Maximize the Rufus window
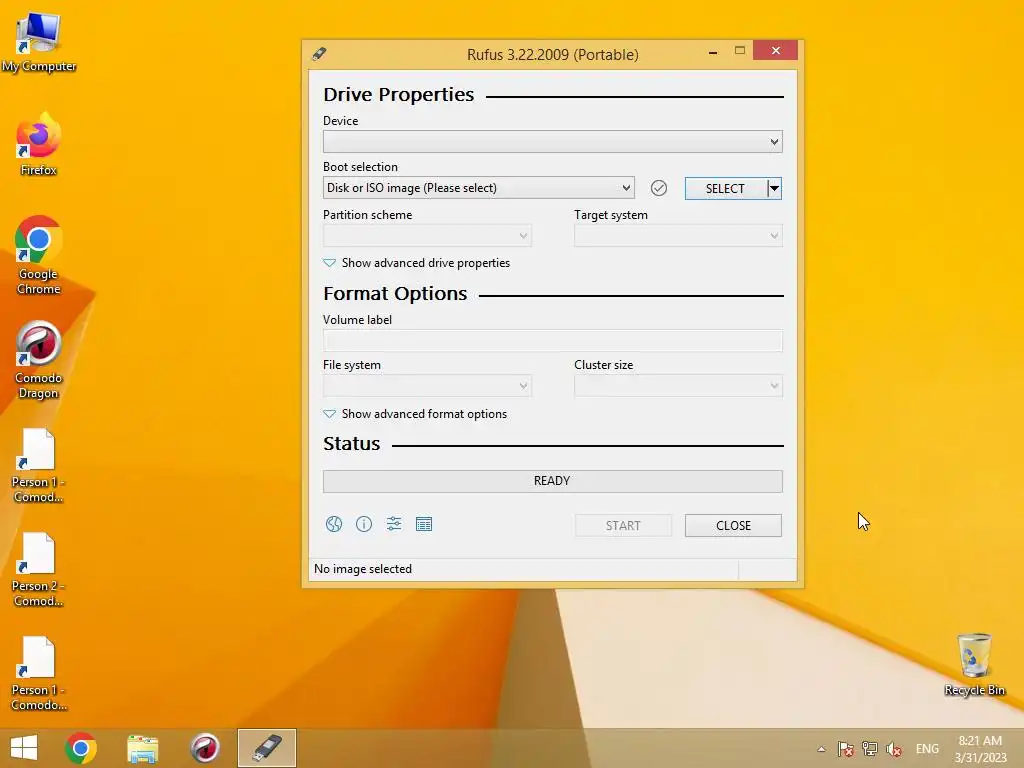The image size is (1024, 768). 740,50
